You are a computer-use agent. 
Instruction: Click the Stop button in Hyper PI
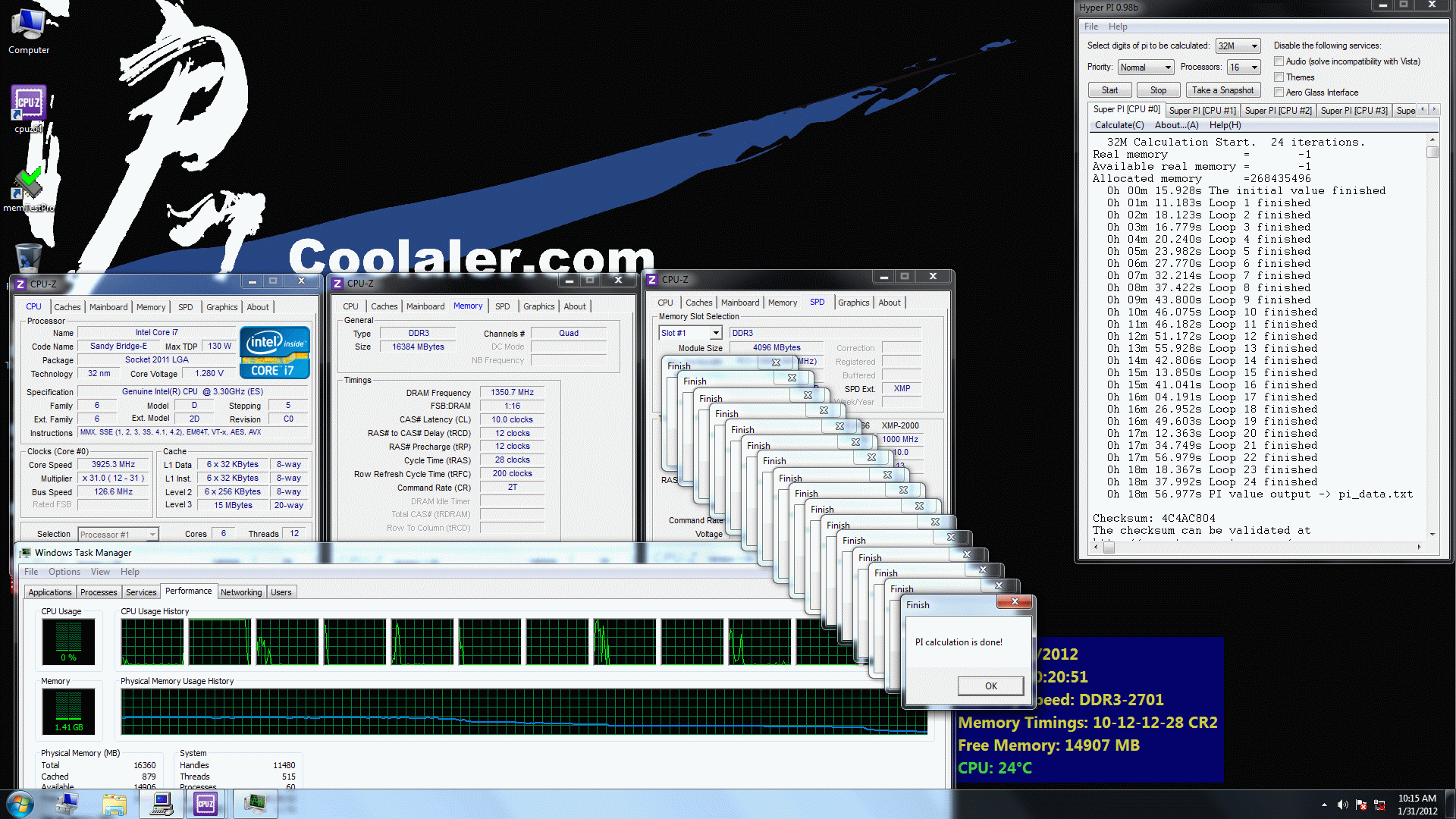(x=1158, y=90)
